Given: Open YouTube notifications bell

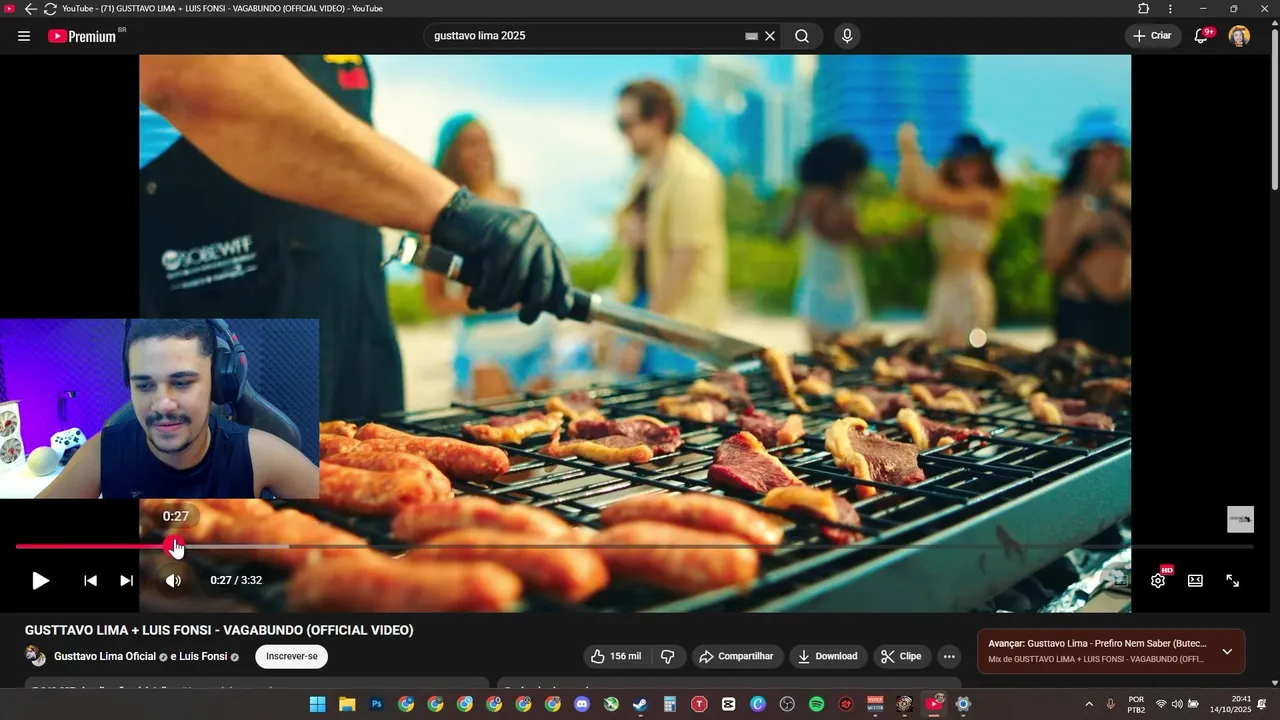Looking at the screenshot, I should pyautogui.click(x=1202, y=36).
